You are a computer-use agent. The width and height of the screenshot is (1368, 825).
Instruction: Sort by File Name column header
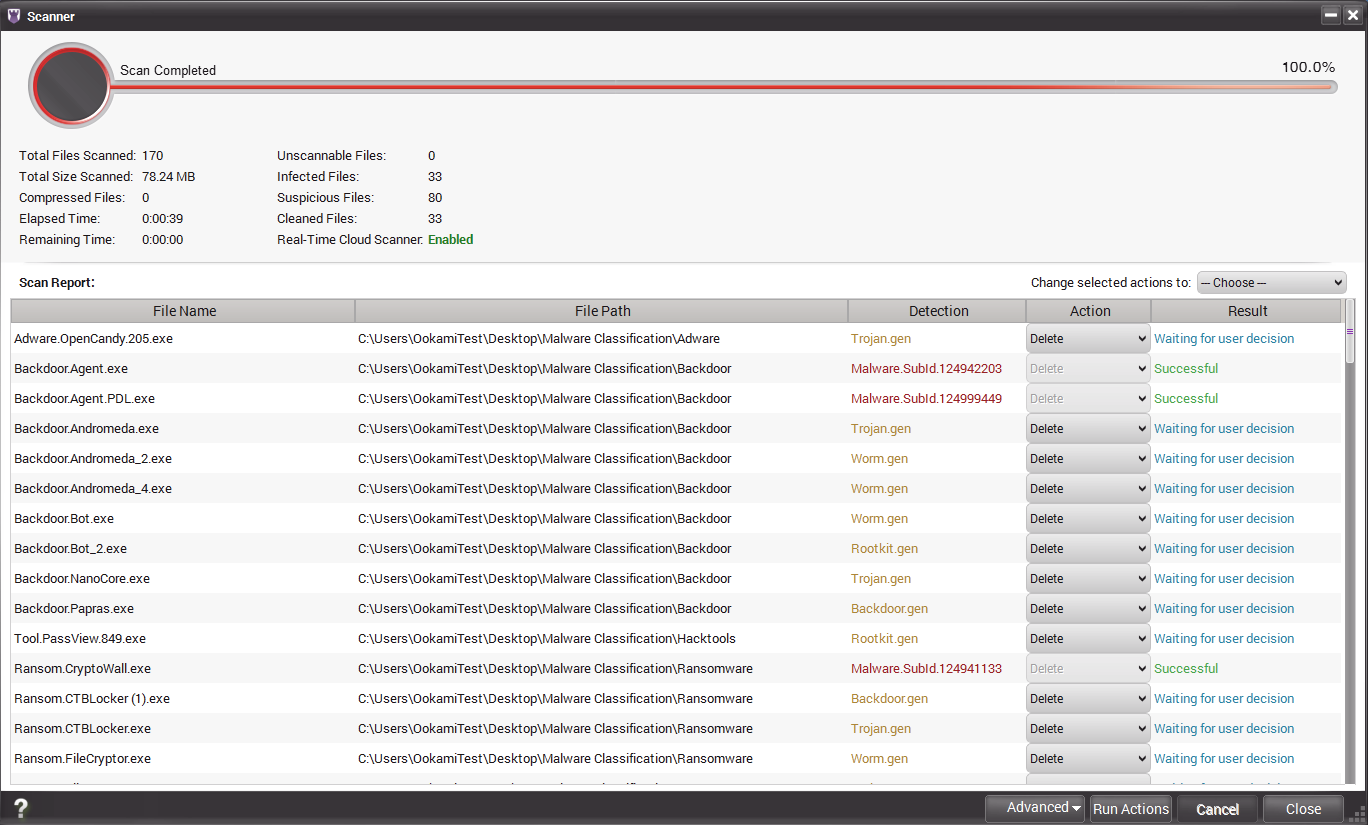(x=184, y=311)
